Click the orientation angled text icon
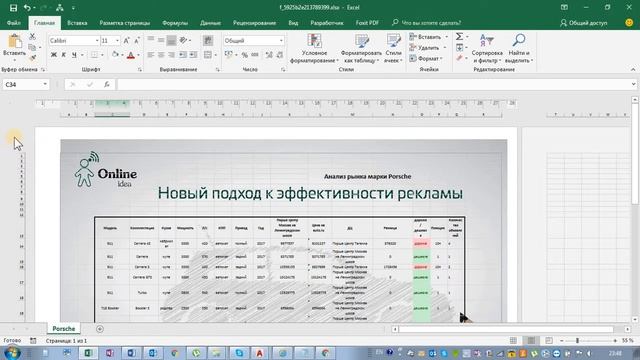Screen dimensions: 640x360 tap(183, 40)
